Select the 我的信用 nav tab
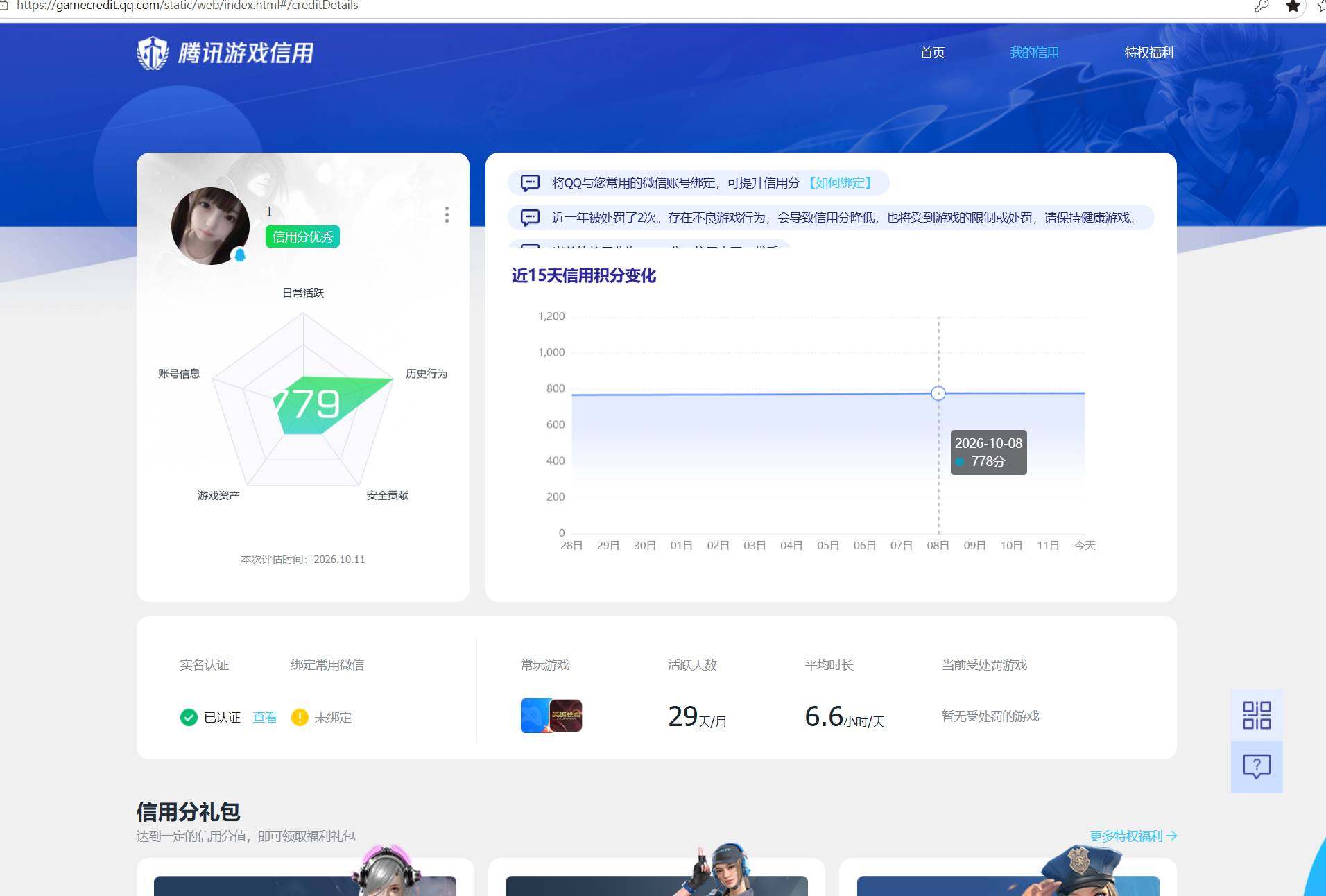Image resolution: width=1326 pixels, height=896 pixels. [1034, 53]
